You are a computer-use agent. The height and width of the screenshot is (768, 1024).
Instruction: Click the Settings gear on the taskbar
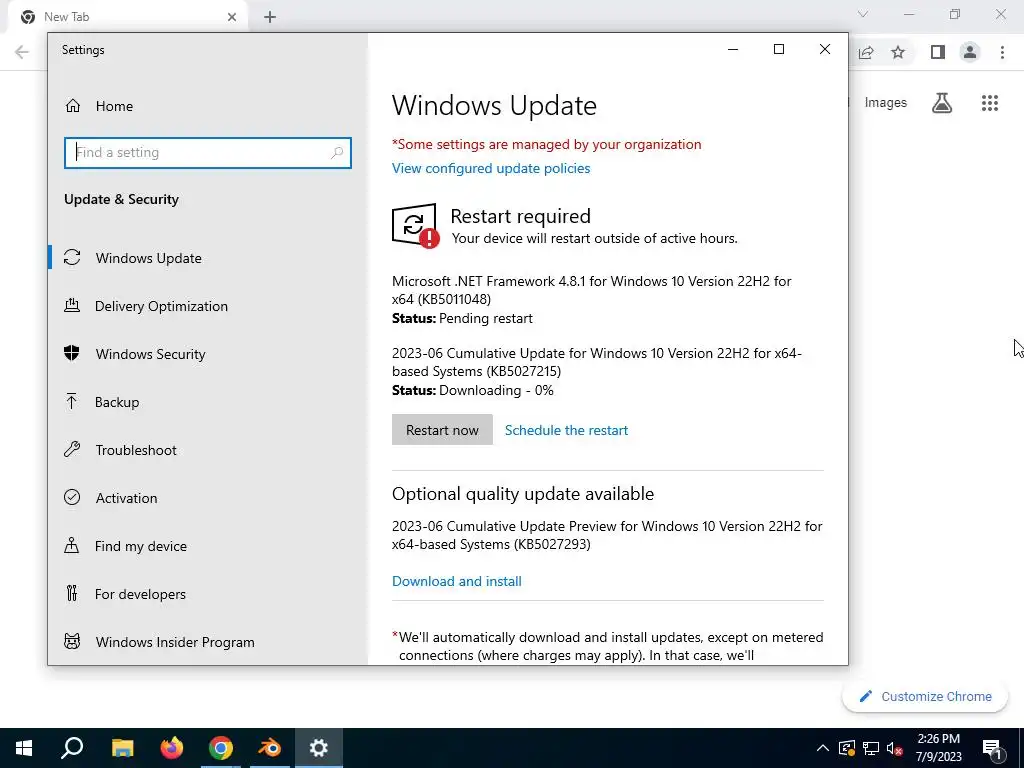319,748
